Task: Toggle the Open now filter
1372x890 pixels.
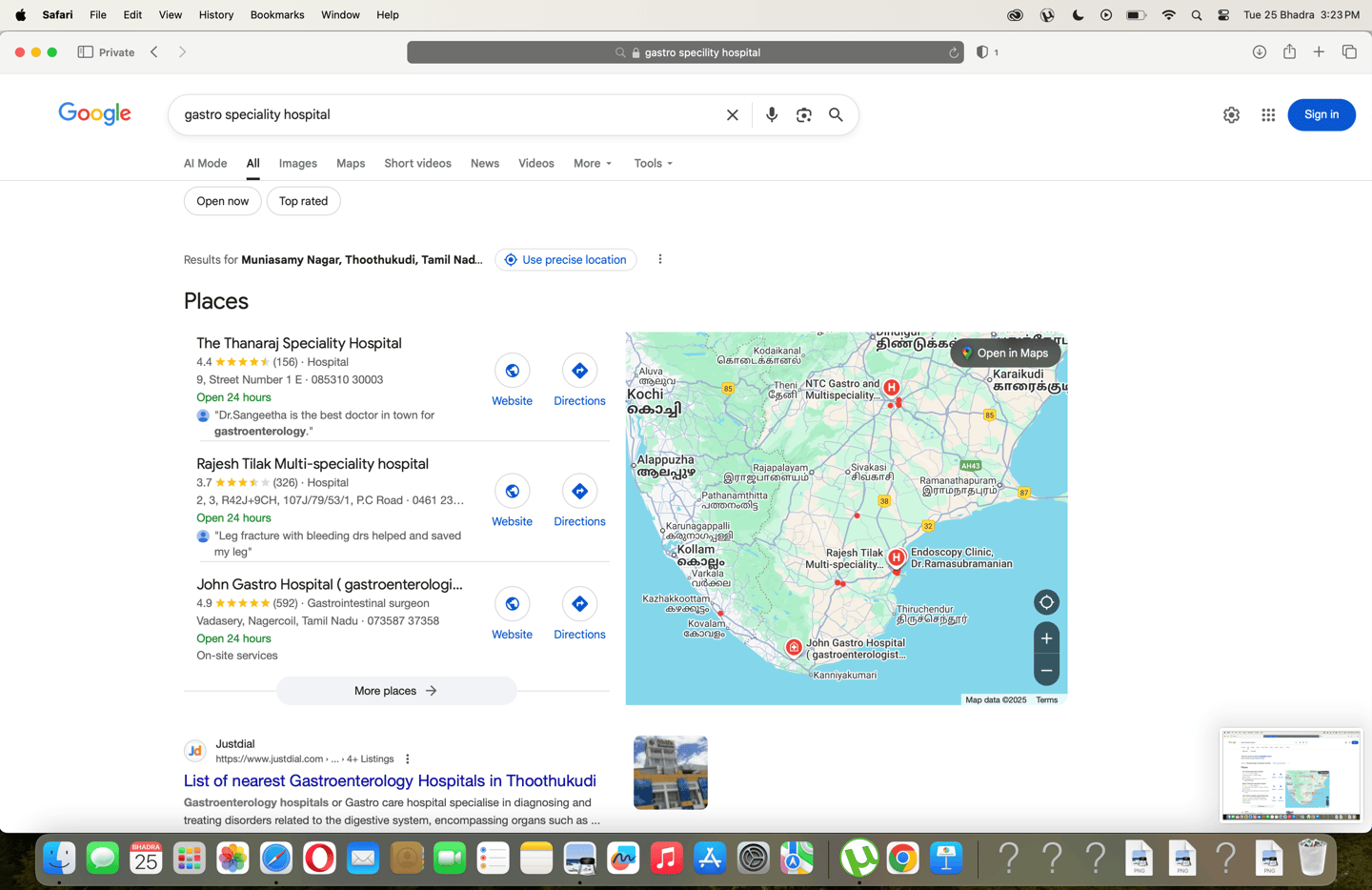Action: [223, 201]
